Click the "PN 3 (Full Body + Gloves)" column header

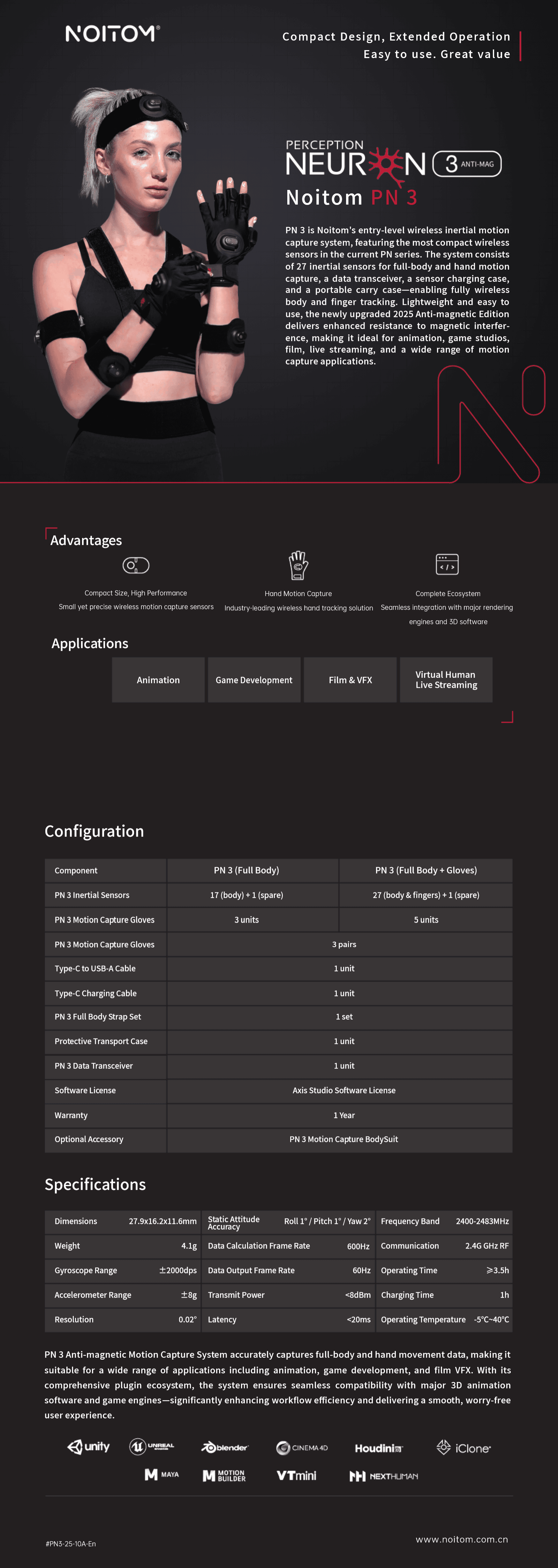[426, 870]
